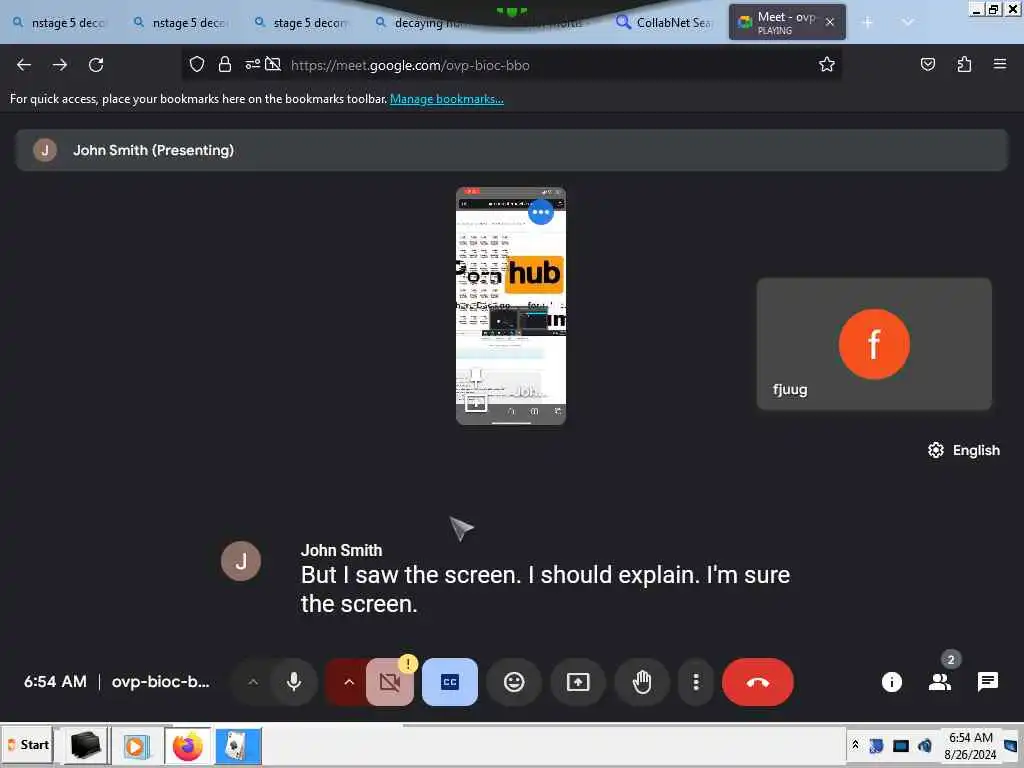This screenshot has width=1024, height=768.
Task: Mute the microphone
Action: coord(294,682)
